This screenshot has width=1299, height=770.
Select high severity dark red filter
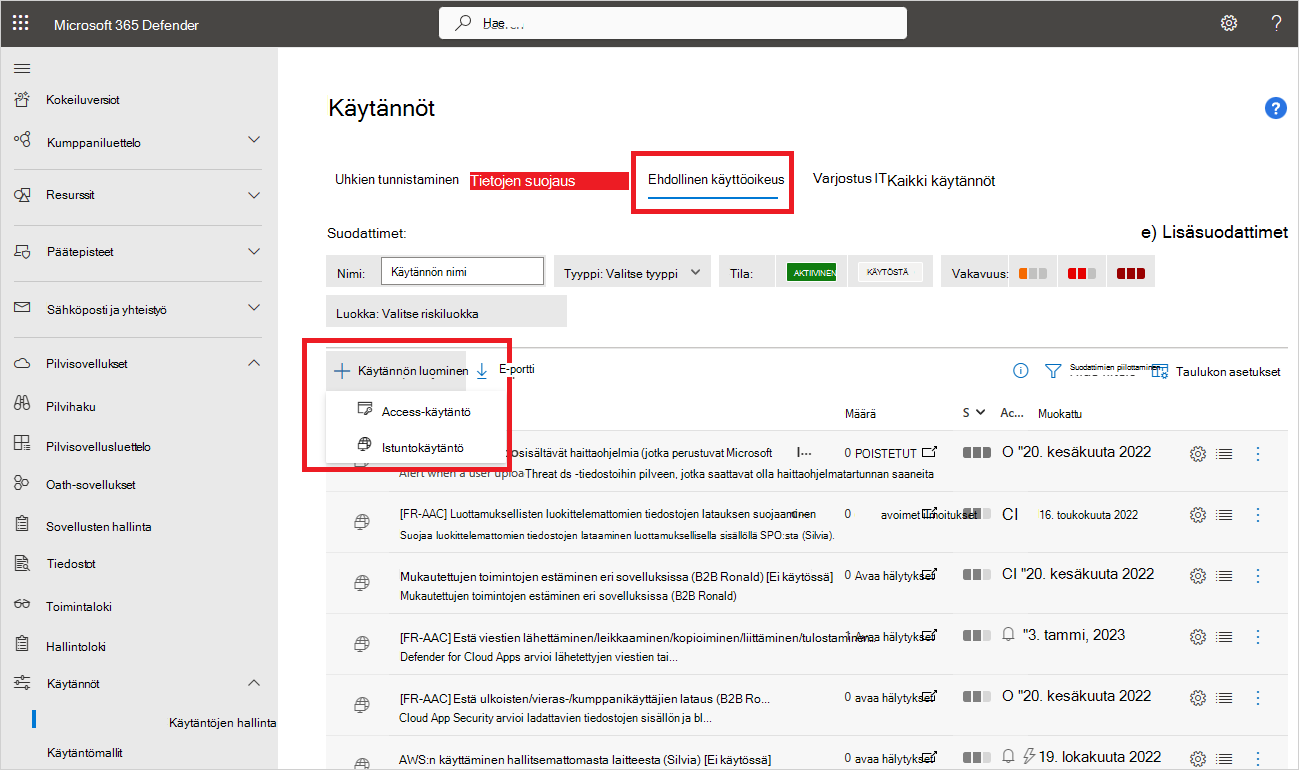pyautogui.click(x=1131, y=273)
